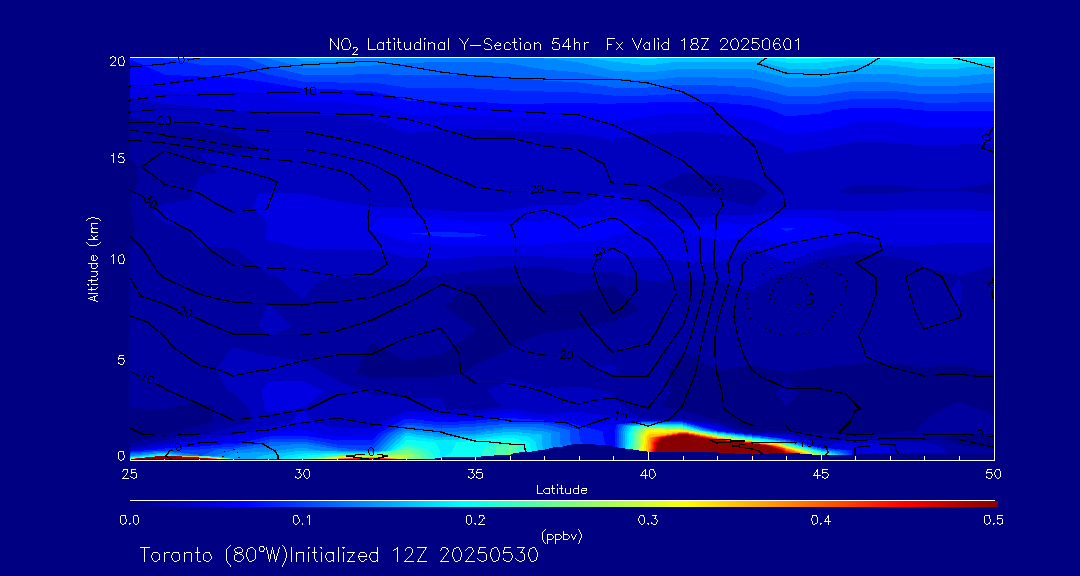Select the Altitude (km) y-axis label

(x=94, y=259)
